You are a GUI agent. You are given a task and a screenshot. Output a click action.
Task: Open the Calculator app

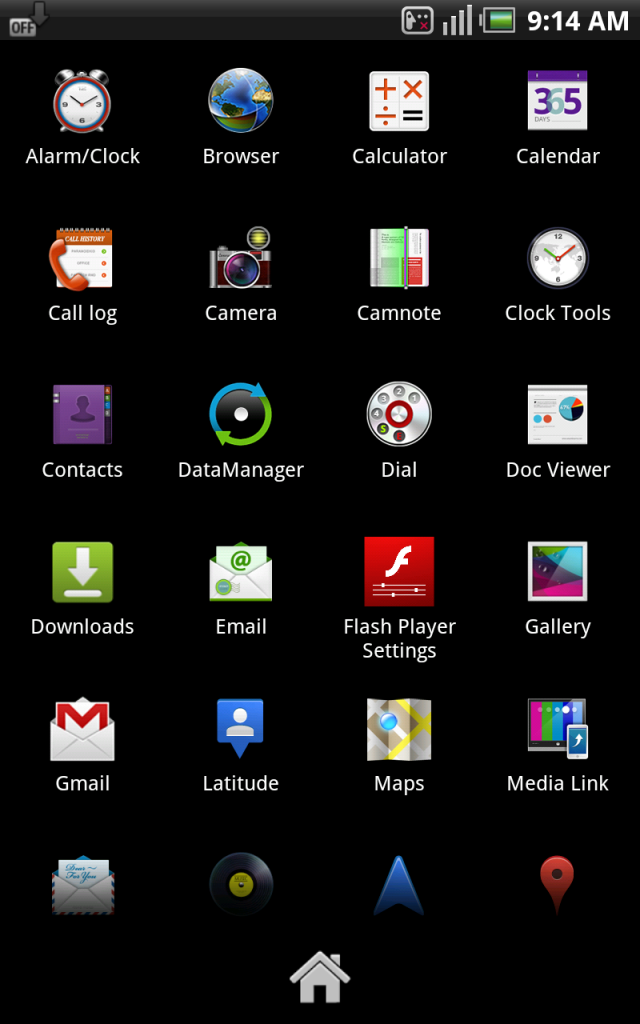click(399, 101)
